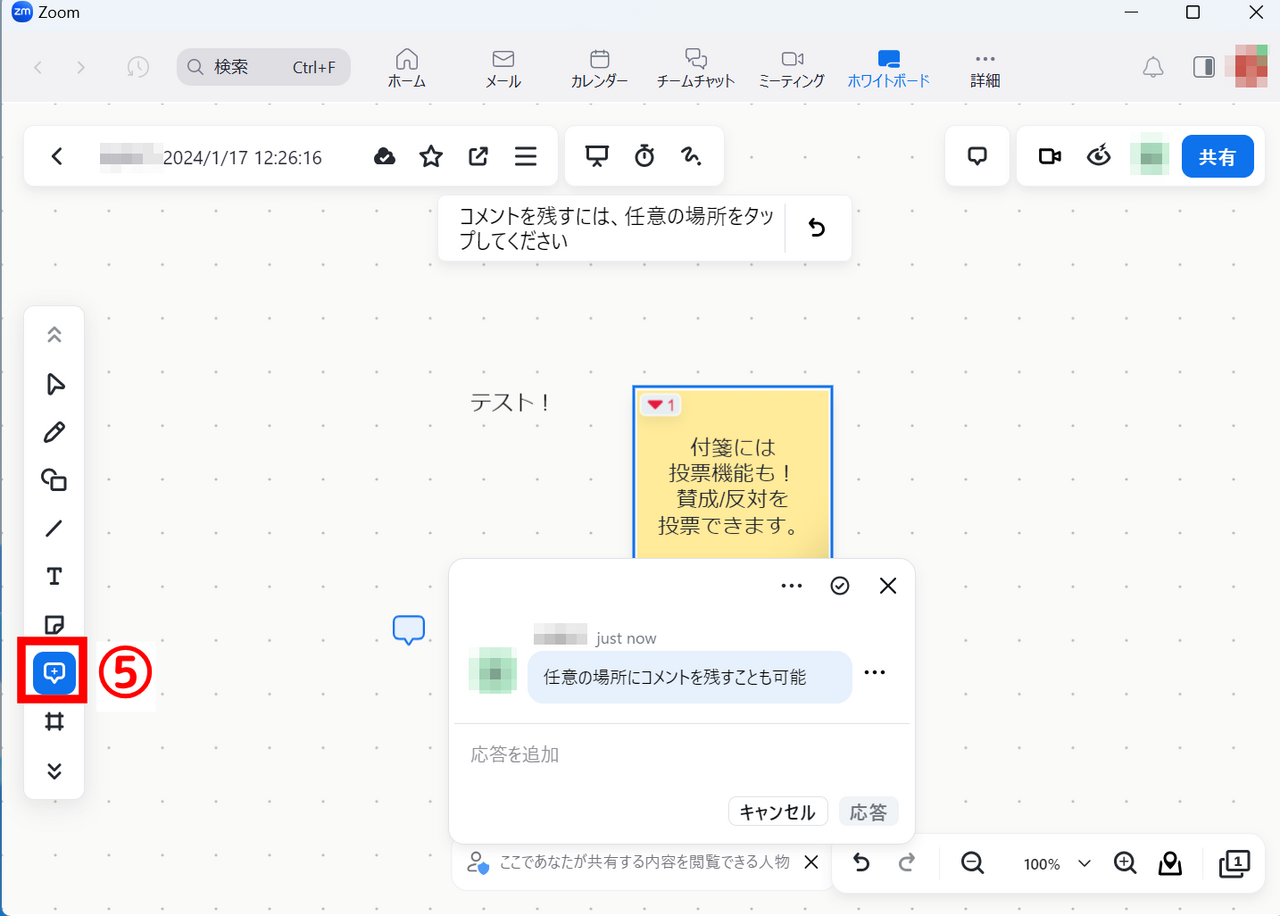
Task: Open the pages panel icon
Action: click(x=1235, y=863)
